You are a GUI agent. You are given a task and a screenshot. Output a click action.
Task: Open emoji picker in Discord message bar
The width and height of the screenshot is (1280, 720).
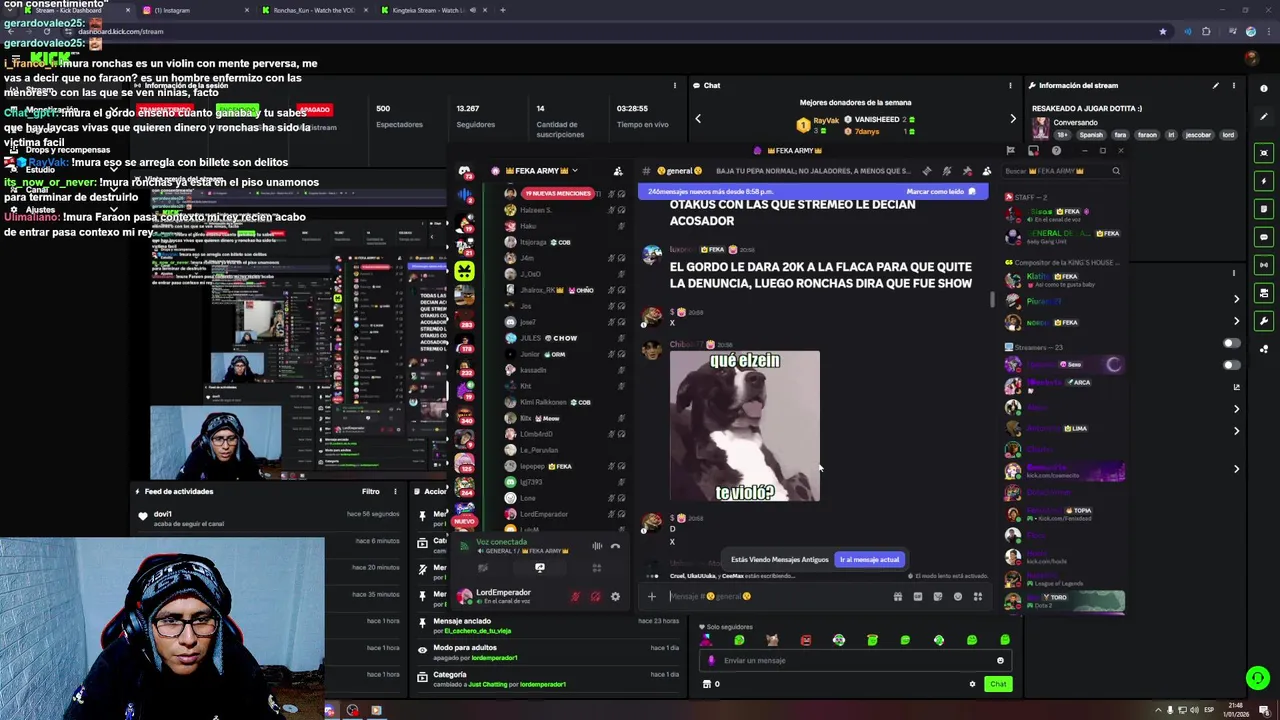coord(957,597)
